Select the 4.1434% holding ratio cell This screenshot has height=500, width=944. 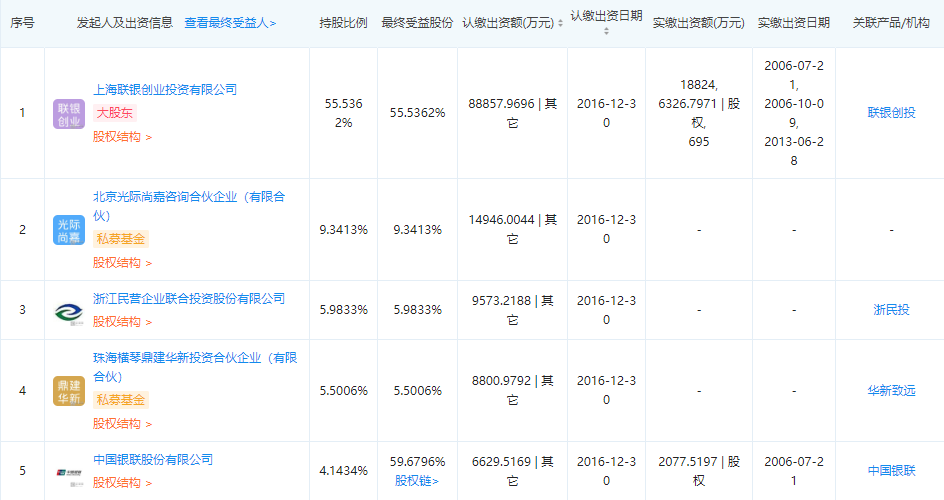tap(343, 471)
